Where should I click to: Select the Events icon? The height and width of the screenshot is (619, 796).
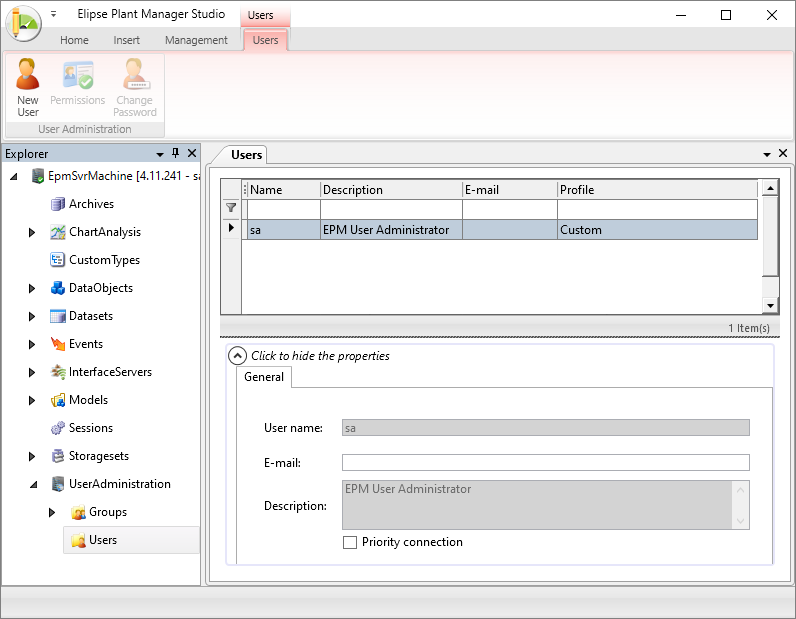point(57,344)
